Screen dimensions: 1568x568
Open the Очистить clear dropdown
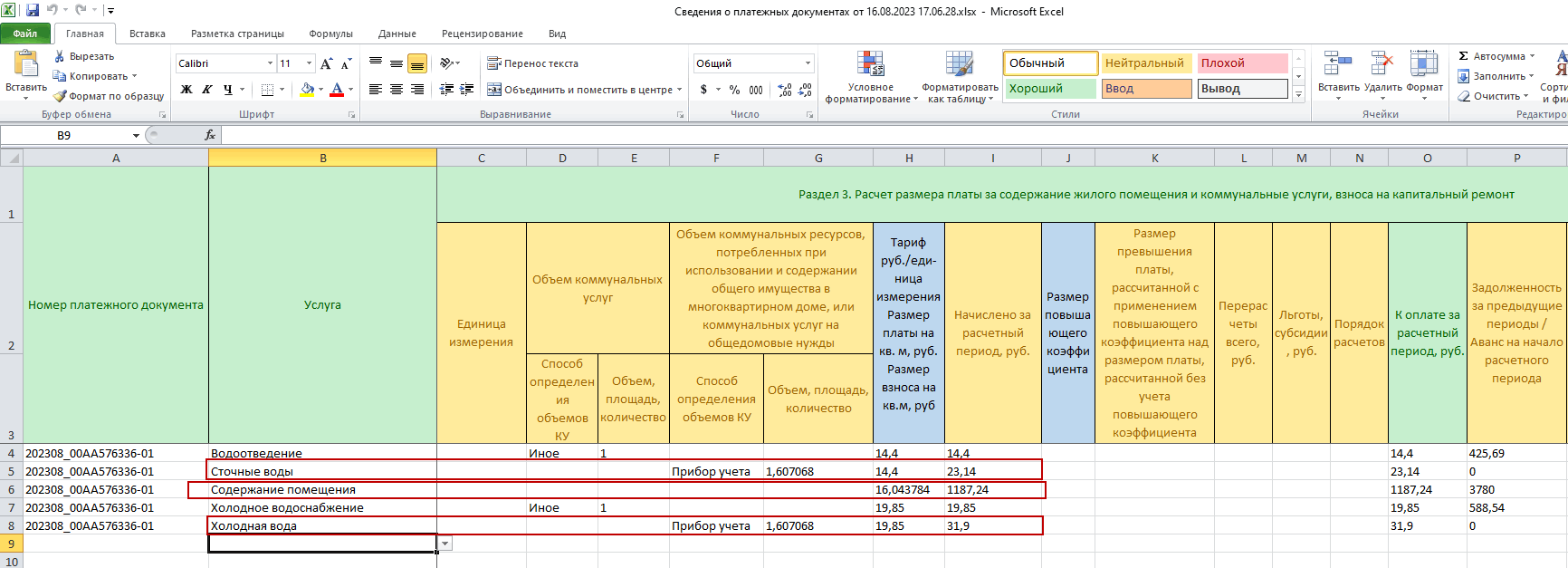pos(1494,96)
